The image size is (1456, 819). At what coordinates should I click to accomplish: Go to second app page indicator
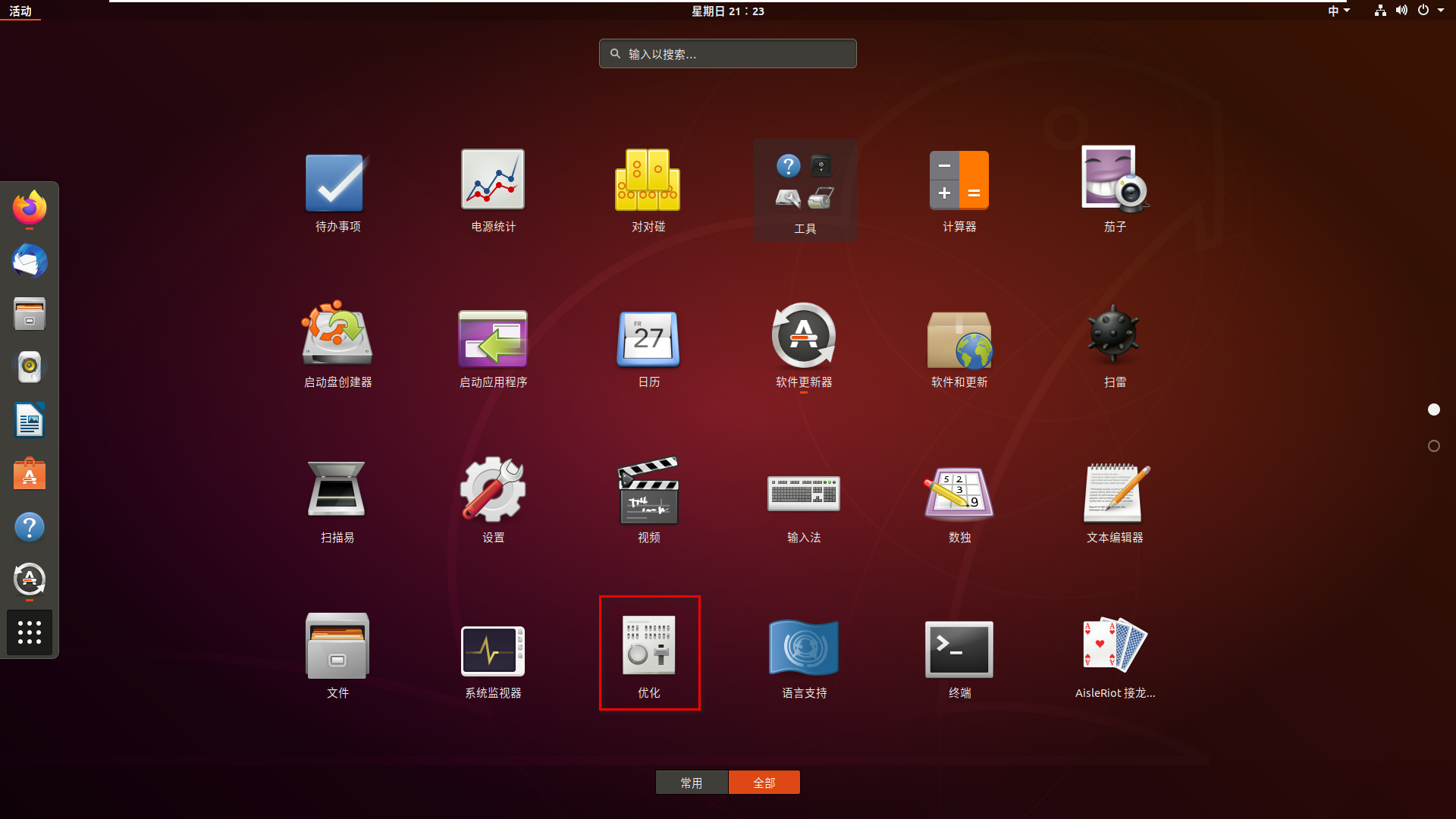1433,446
